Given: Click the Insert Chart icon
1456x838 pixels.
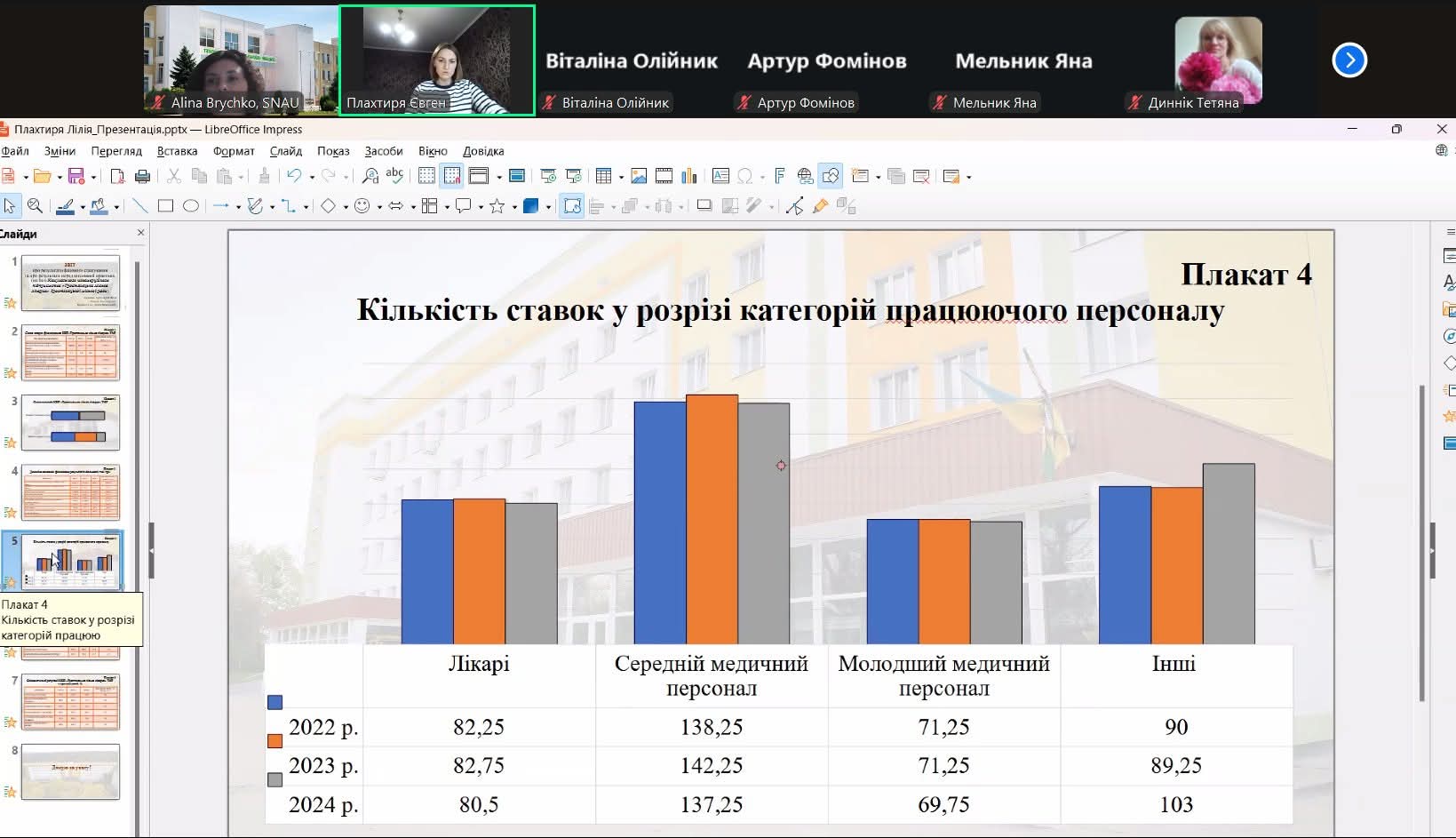Looking at the screenshot, I should coord(688,177).
